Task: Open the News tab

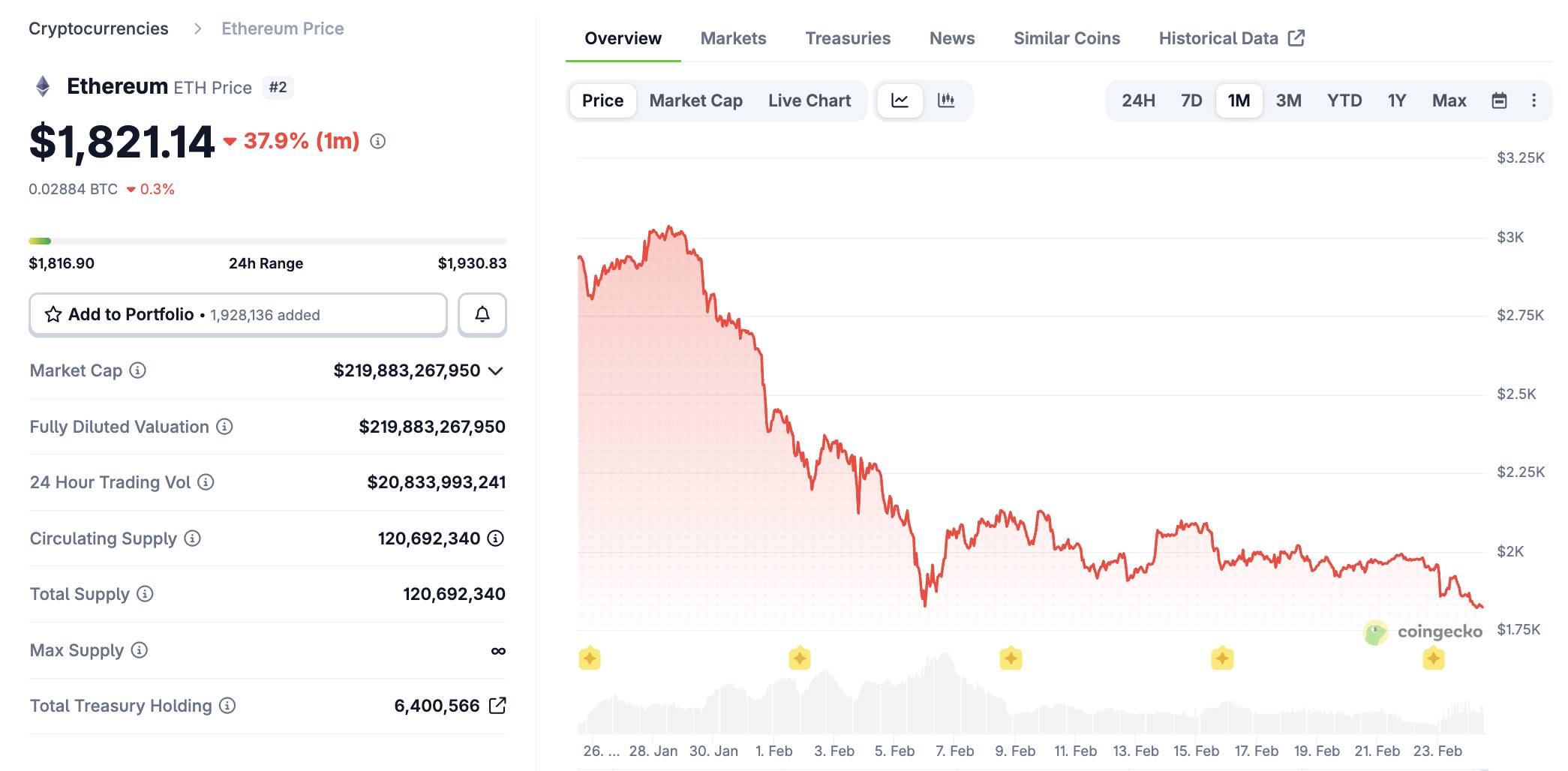Action: pos(951,37)
